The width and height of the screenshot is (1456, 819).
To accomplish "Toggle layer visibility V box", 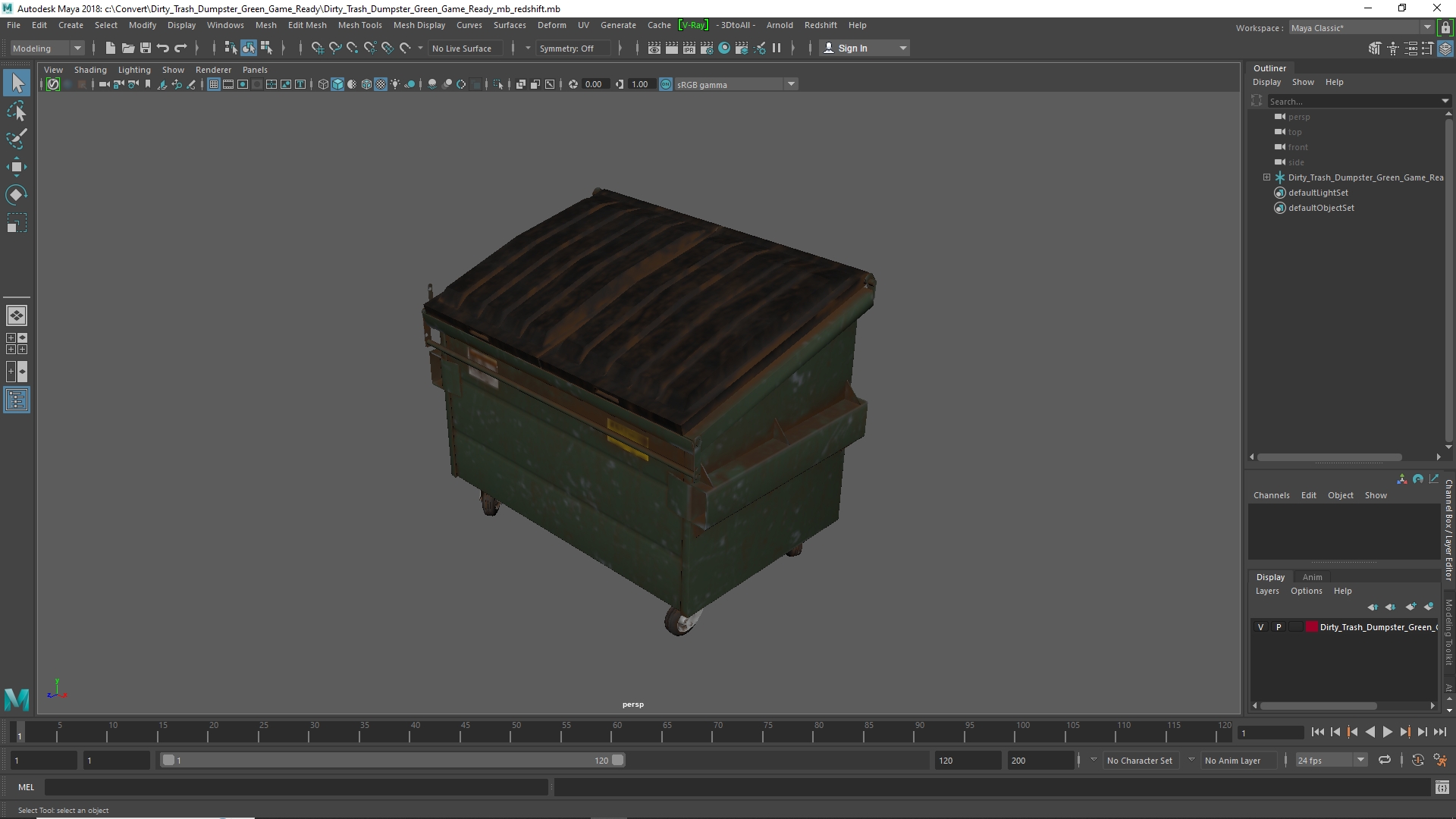I will pos(1260,627).
